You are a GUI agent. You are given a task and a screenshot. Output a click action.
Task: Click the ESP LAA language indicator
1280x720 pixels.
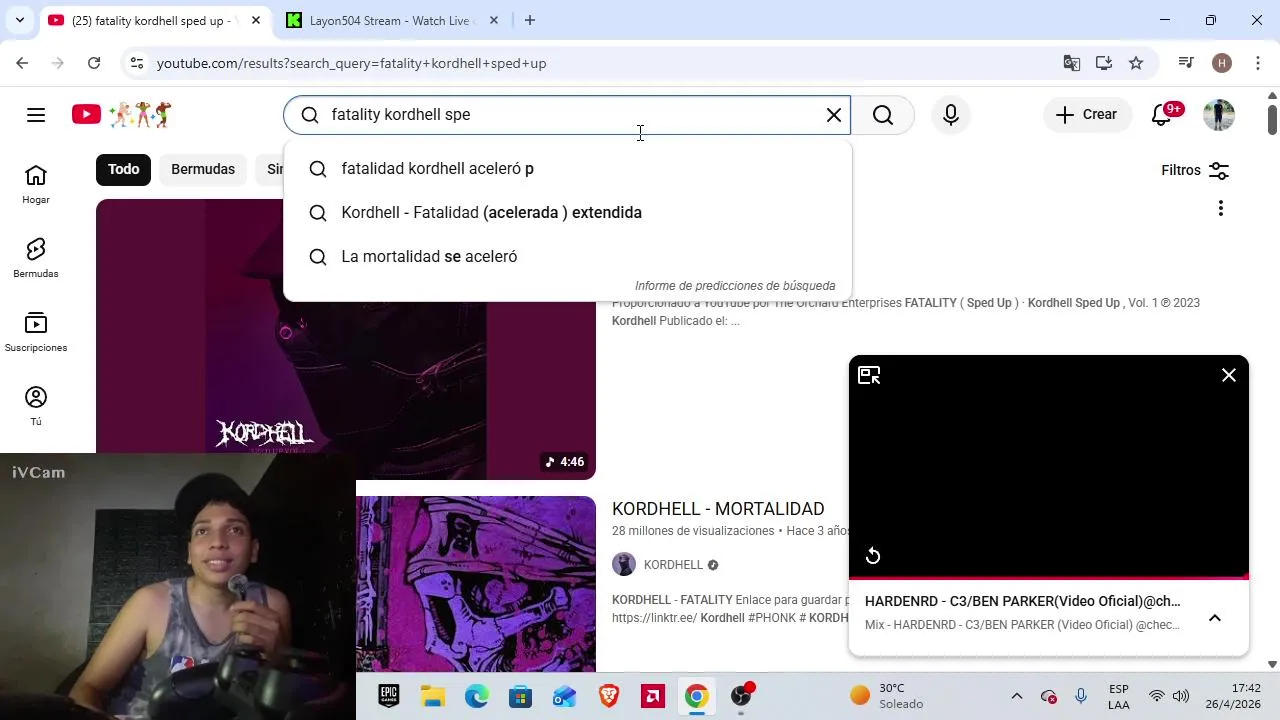coord(1119,696)
